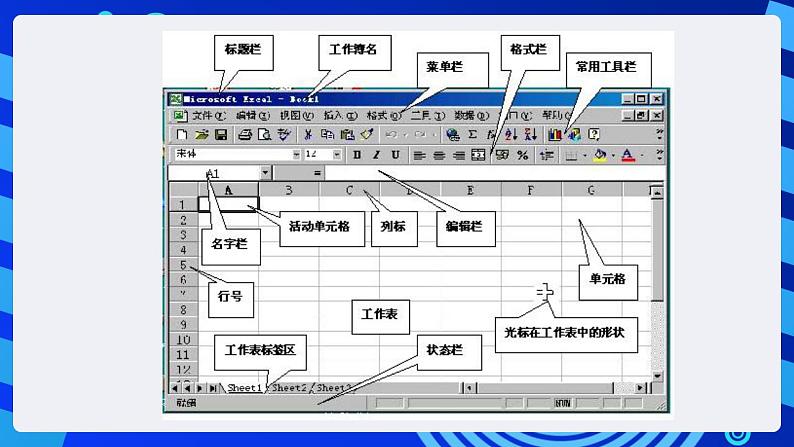This screenshot has width=794, height=447.
Task: Click the Save floppy disk icon
Action: (x=221, y=134)
